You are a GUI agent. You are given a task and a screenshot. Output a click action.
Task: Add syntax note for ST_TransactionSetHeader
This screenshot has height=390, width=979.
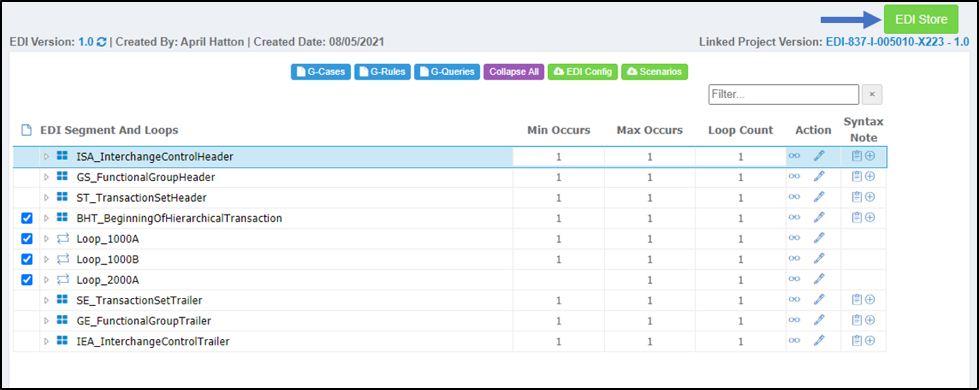click(870, 197)
